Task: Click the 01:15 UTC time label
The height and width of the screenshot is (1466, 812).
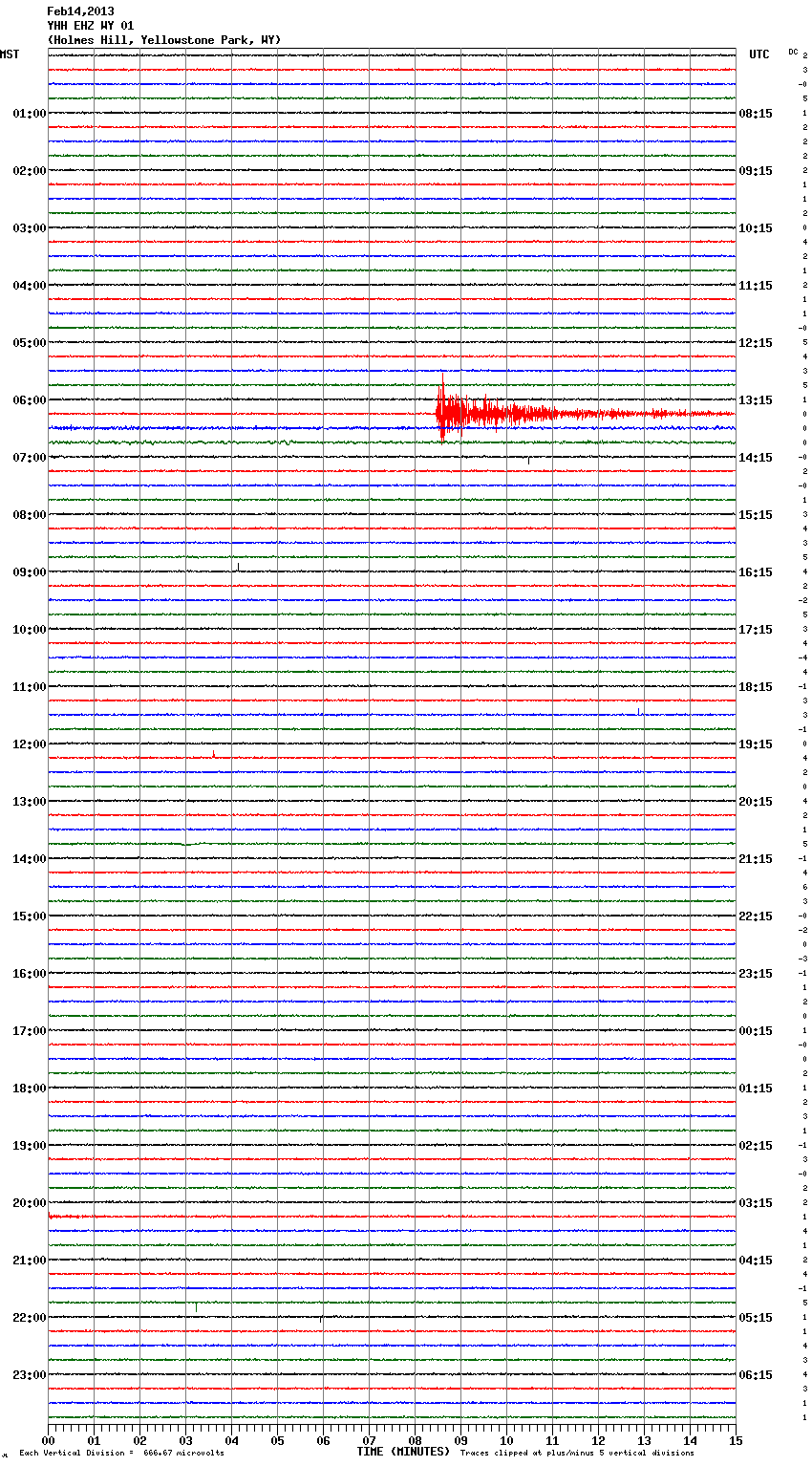Action: click(x=756, y=1089)
